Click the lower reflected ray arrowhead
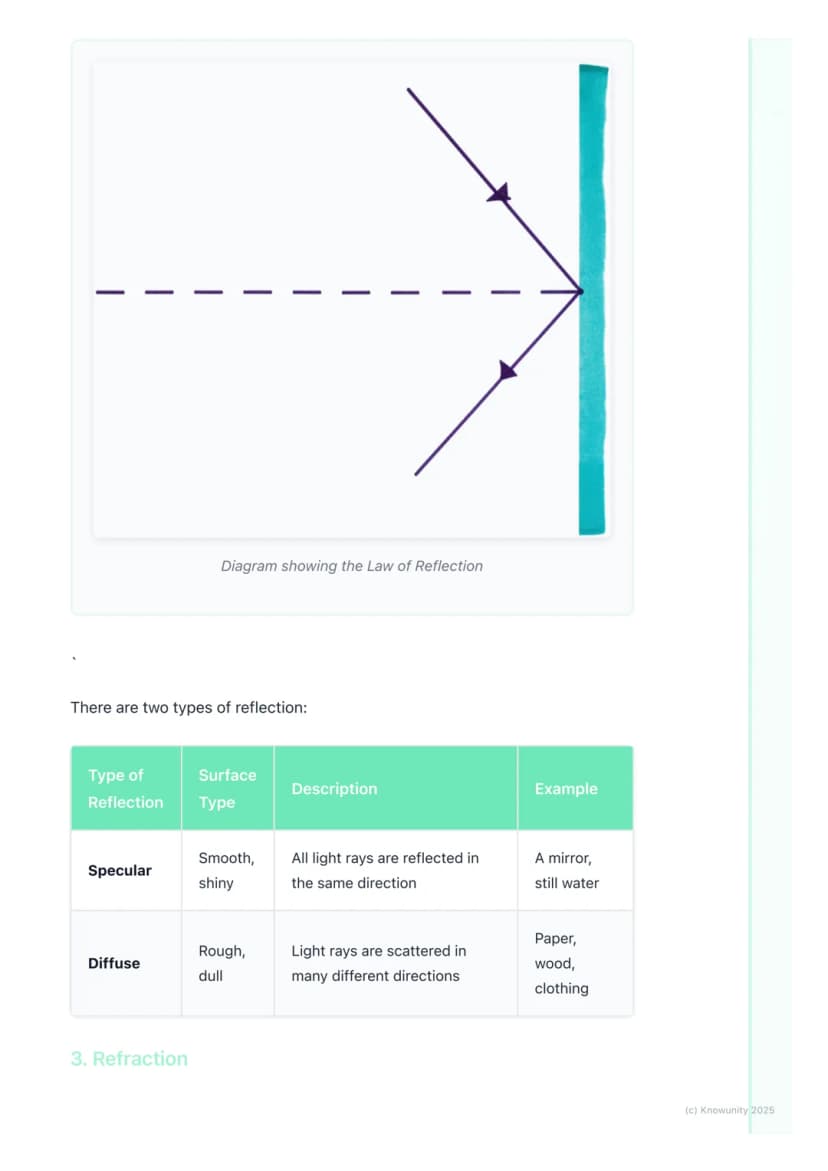 507,370
